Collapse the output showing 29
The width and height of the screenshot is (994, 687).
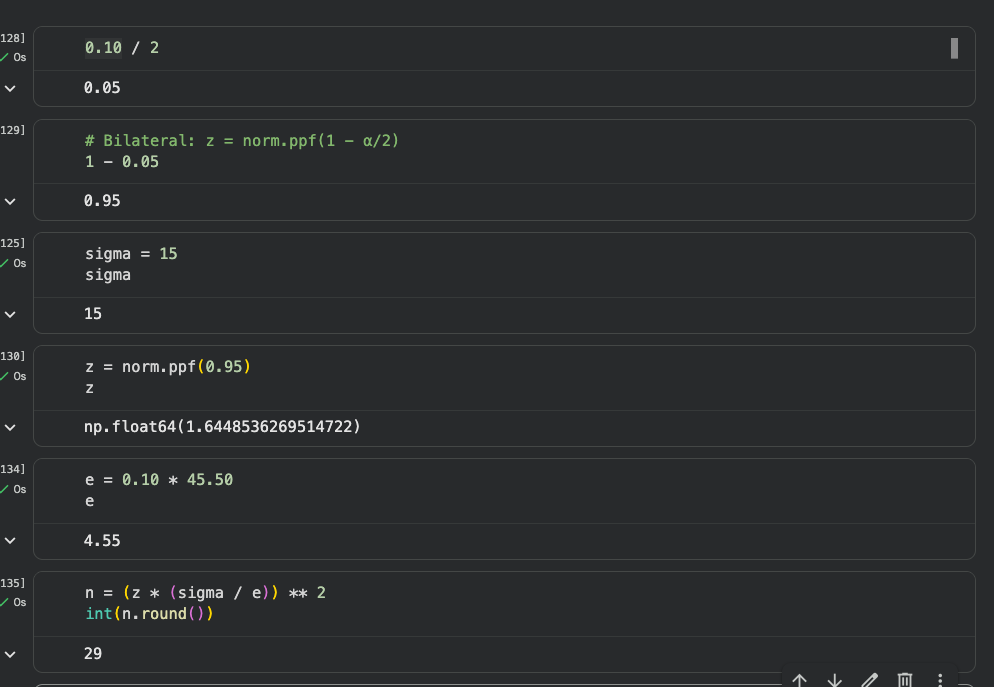point(11,653)
